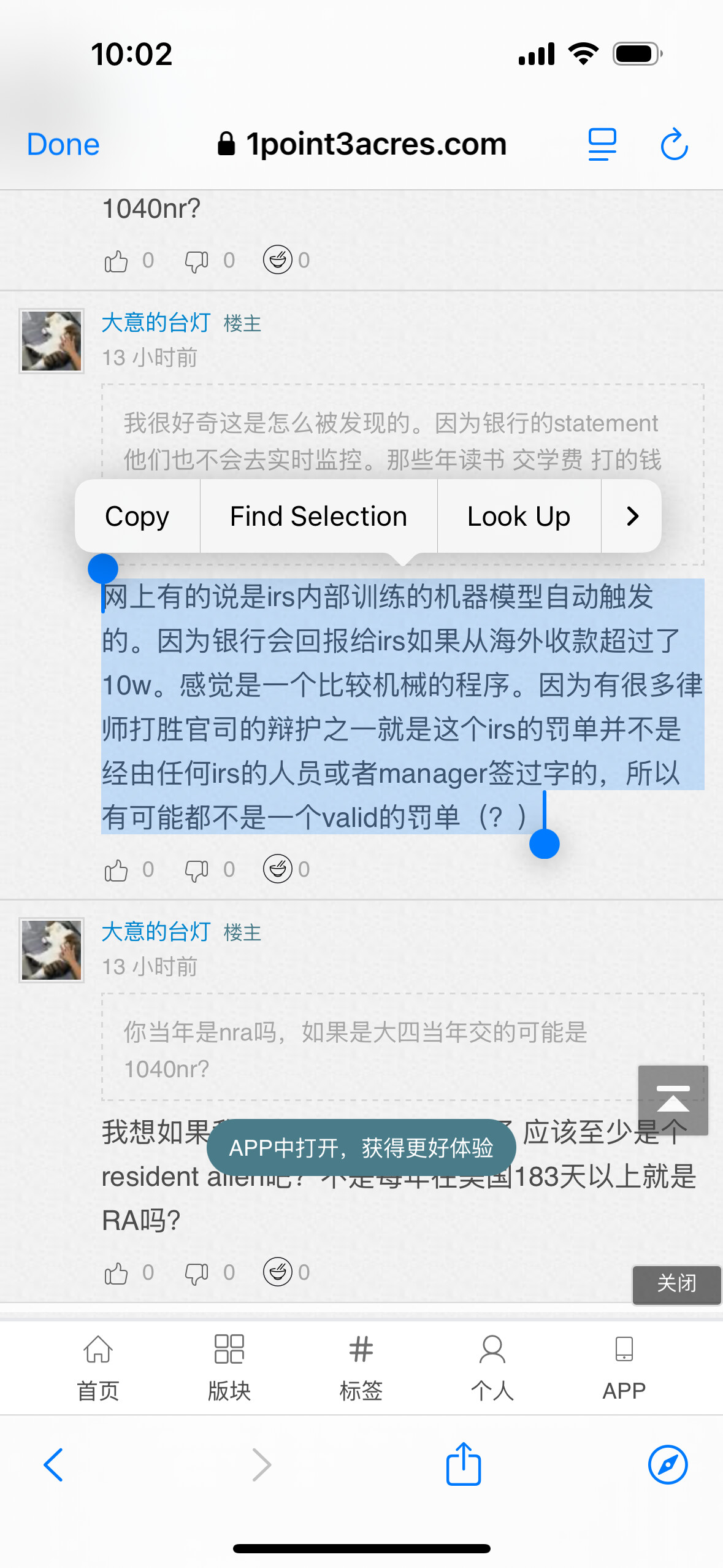Open in Safari via compass icon

(668, 1464)
